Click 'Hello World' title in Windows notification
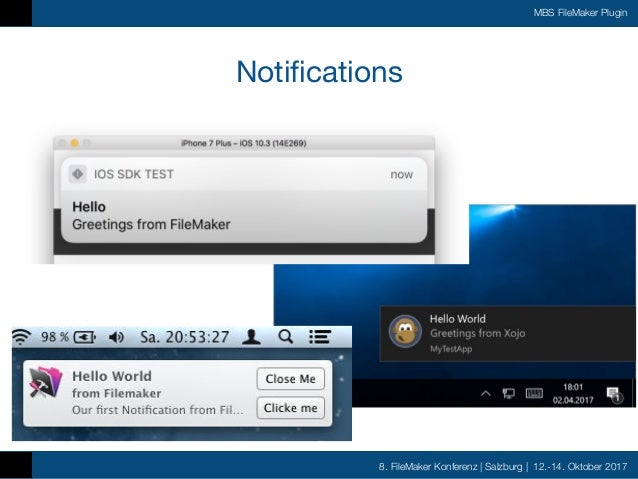 click(x=458, y=319)
